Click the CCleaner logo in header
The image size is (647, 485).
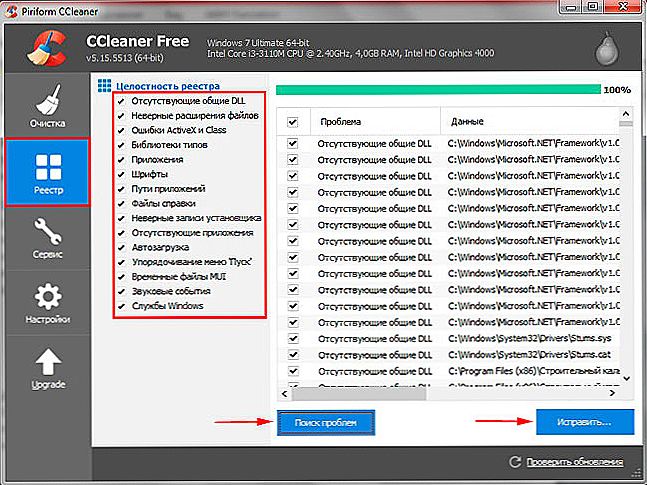coord(46,47)
